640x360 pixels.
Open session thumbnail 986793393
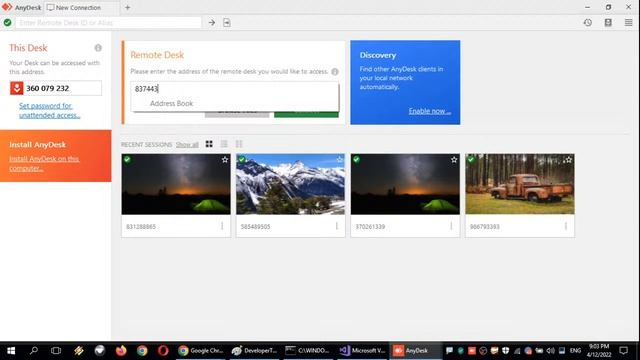pyautogui.click(x=520, y=184)
